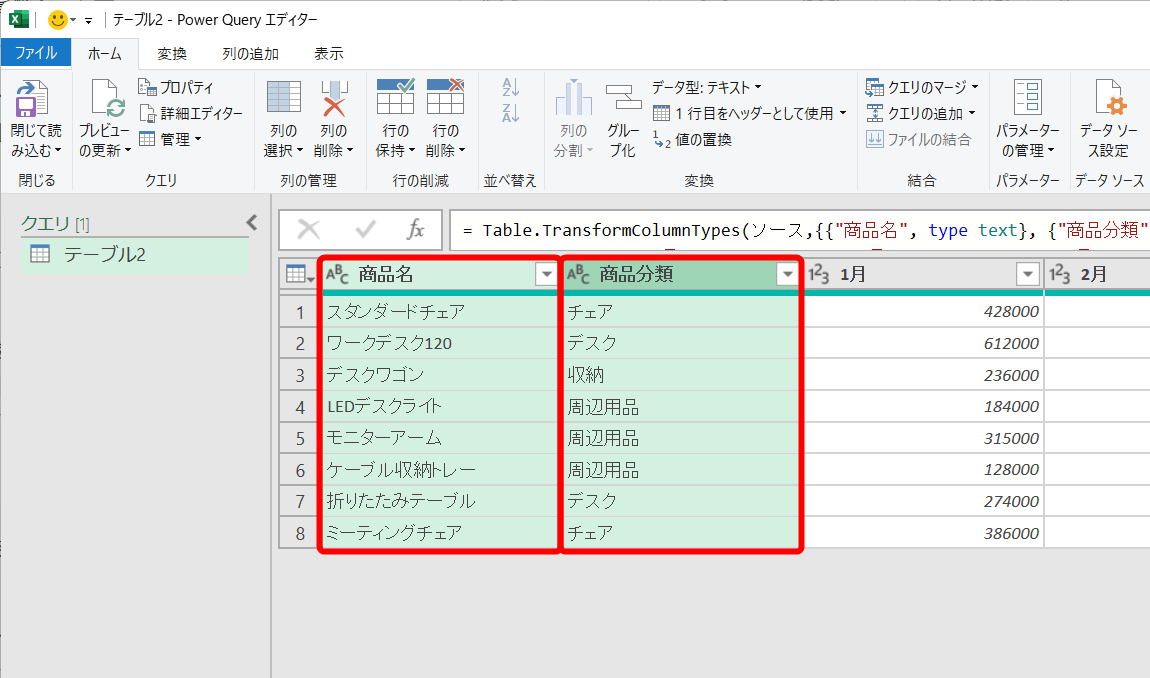Click the fx function icon
Screen dimensions: 1150x678
416,230
